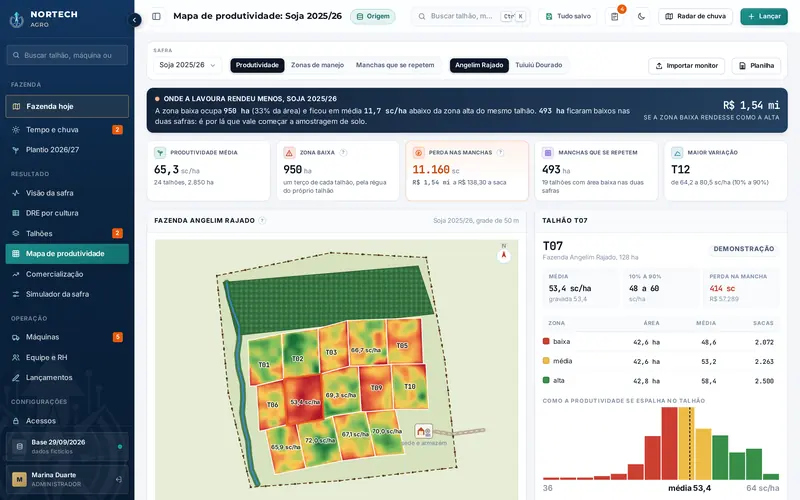The image size is (800, 500).
Task: Switch to dark mode with moon icon
Action: tap(641, 16)
